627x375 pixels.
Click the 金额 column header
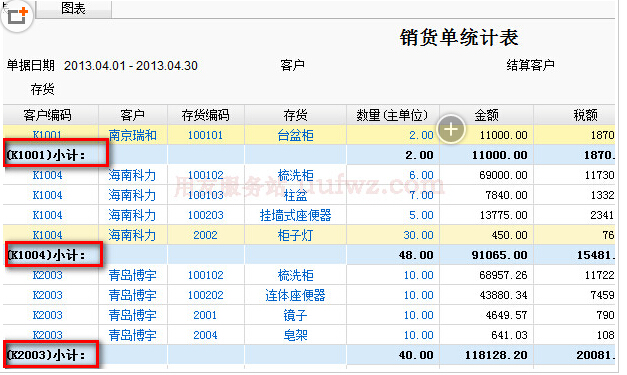pyautogui.click(x=486, y=115)
